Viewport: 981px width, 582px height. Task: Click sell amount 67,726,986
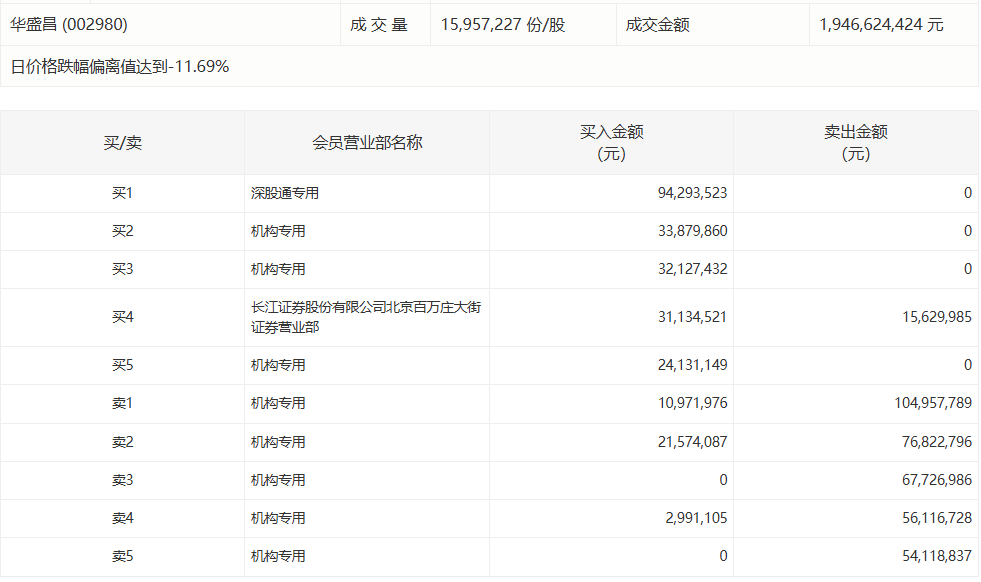pyautogui.click(x=937, y=481)
